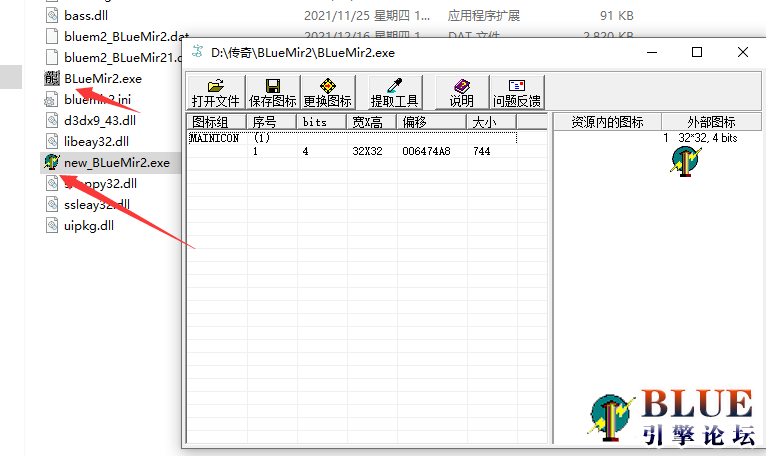The image size is (766, 456).
Task: Maximize the icon tool window
Action: 697,52
